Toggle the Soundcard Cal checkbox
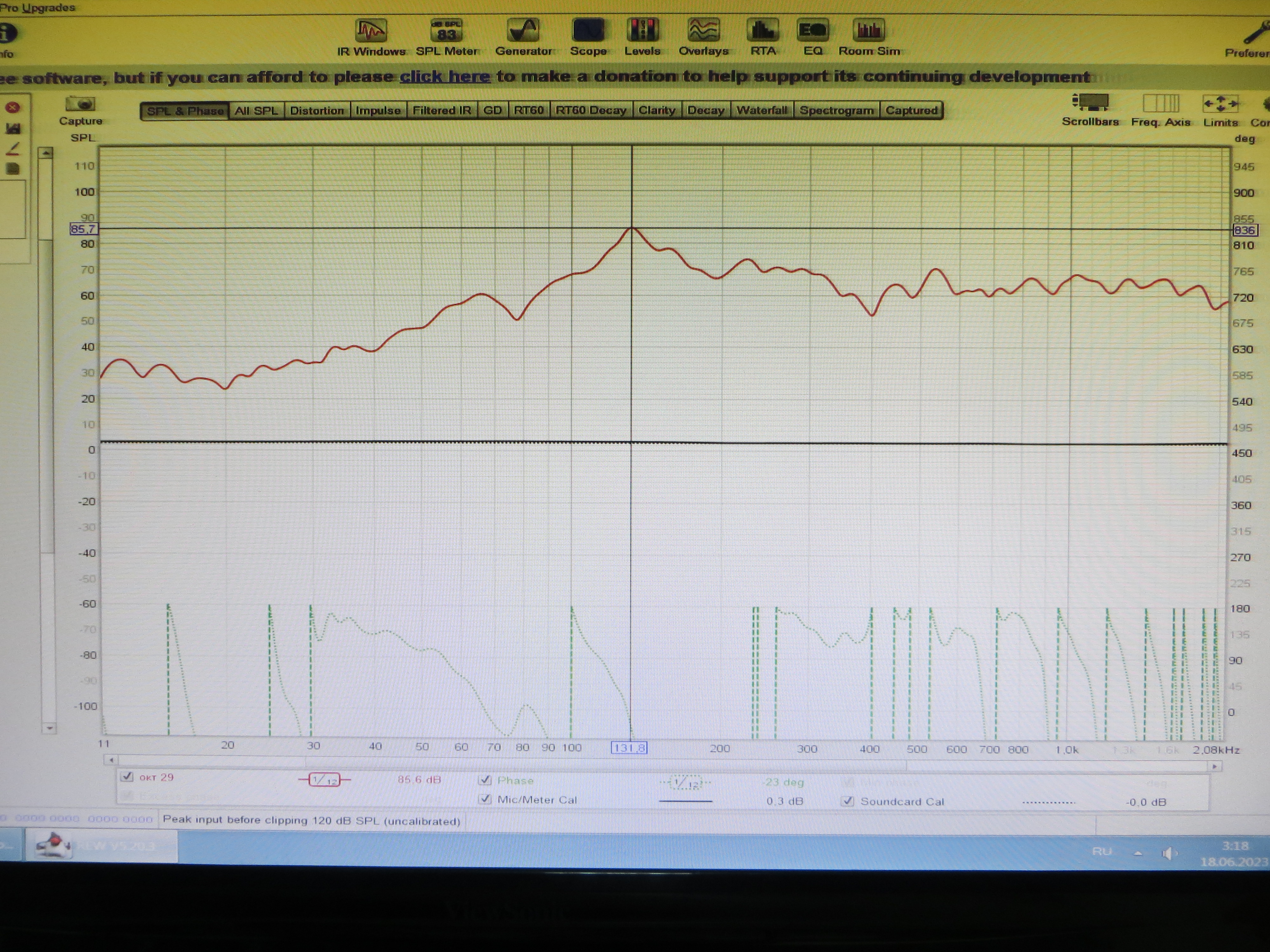The image size is (1270, 952). click(848, 801)
